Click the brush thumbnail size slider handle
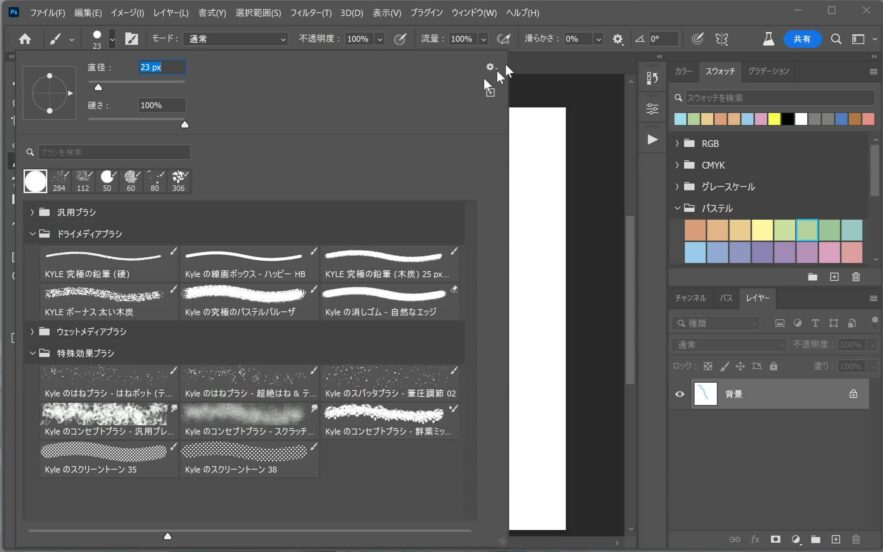883x552 pixels. (167, 536)
